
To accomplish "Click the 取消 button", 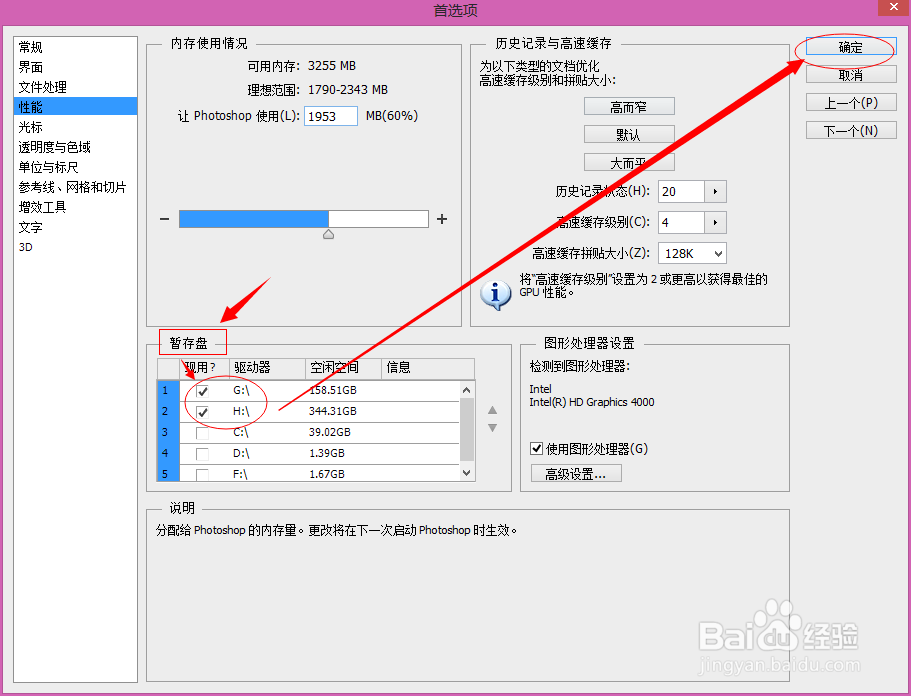I will pyautogui.click(x=849, y=73).
